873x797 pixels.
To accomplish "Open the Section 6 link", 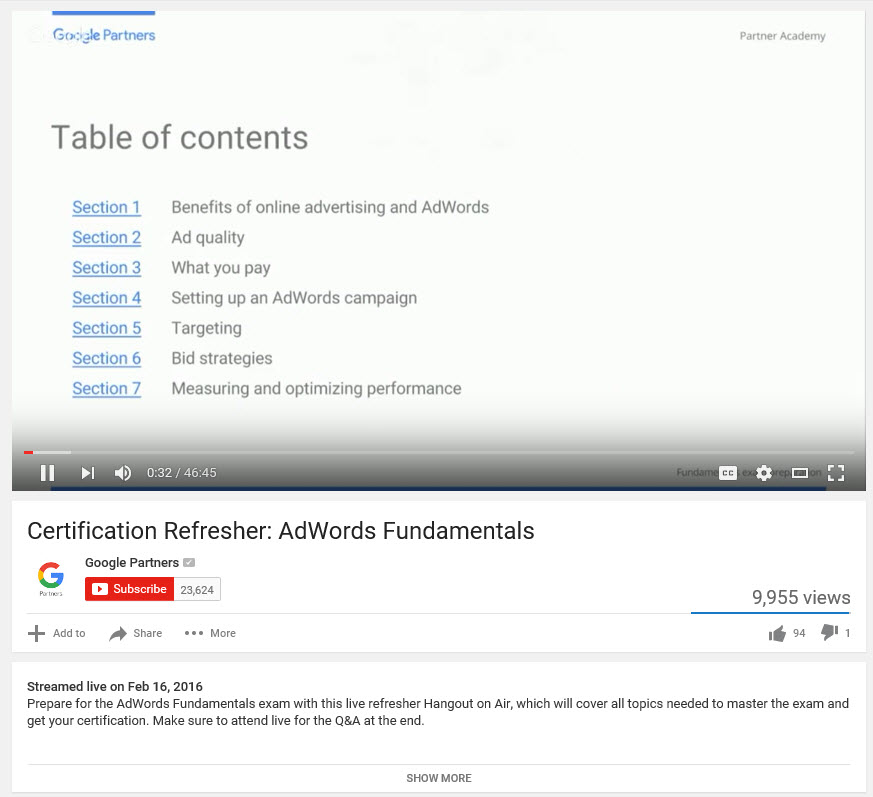I will (106, 358).
